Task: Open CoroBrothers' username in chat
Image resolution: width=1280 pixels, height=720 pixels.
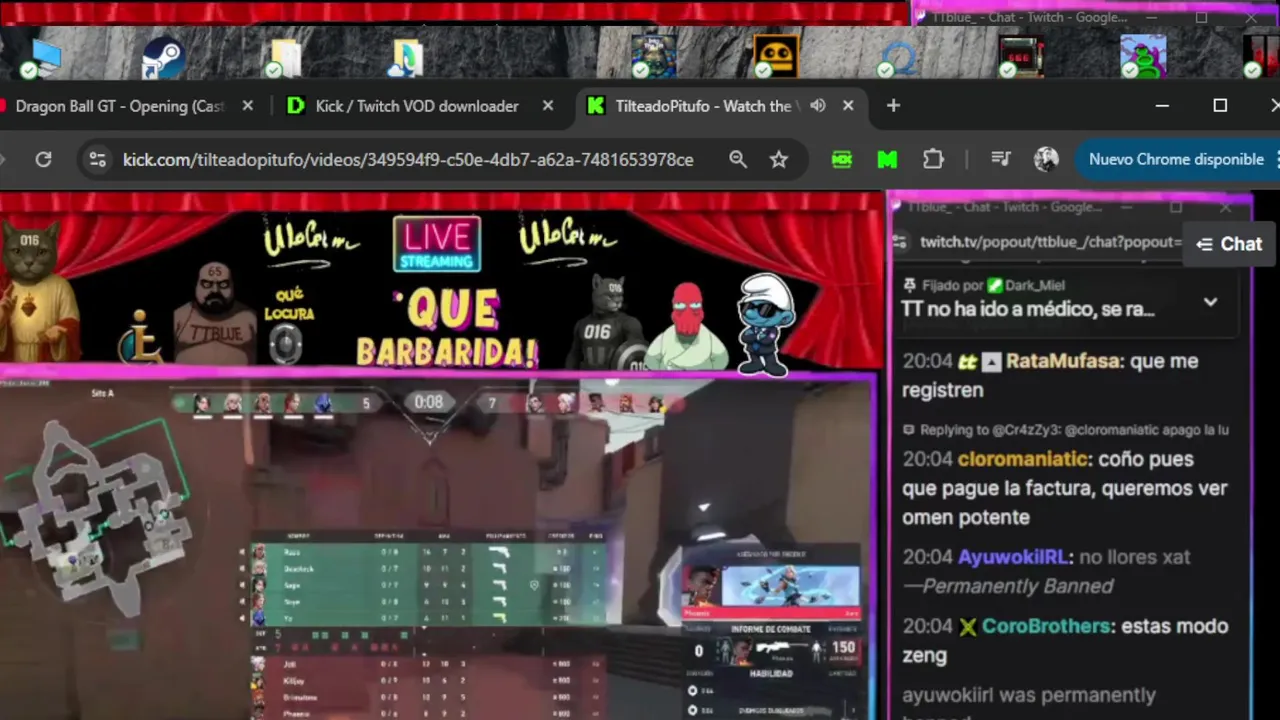Action: (x=1046, y=626)
